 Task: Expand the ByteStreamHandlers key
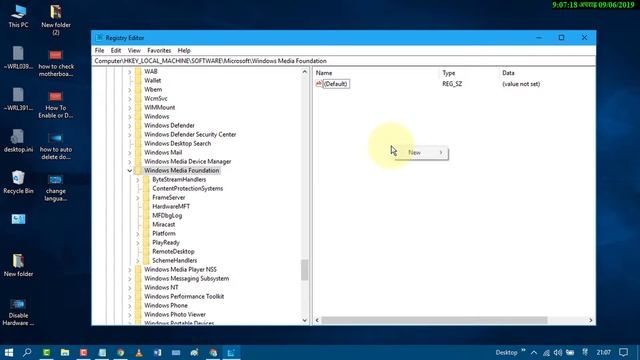138,180
